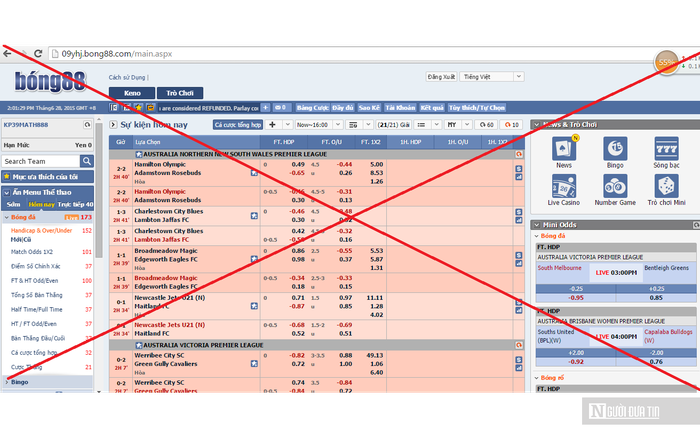700x438 pixels.
Task: Select Handicap & Over/Under market
Action: click(41, 230)
